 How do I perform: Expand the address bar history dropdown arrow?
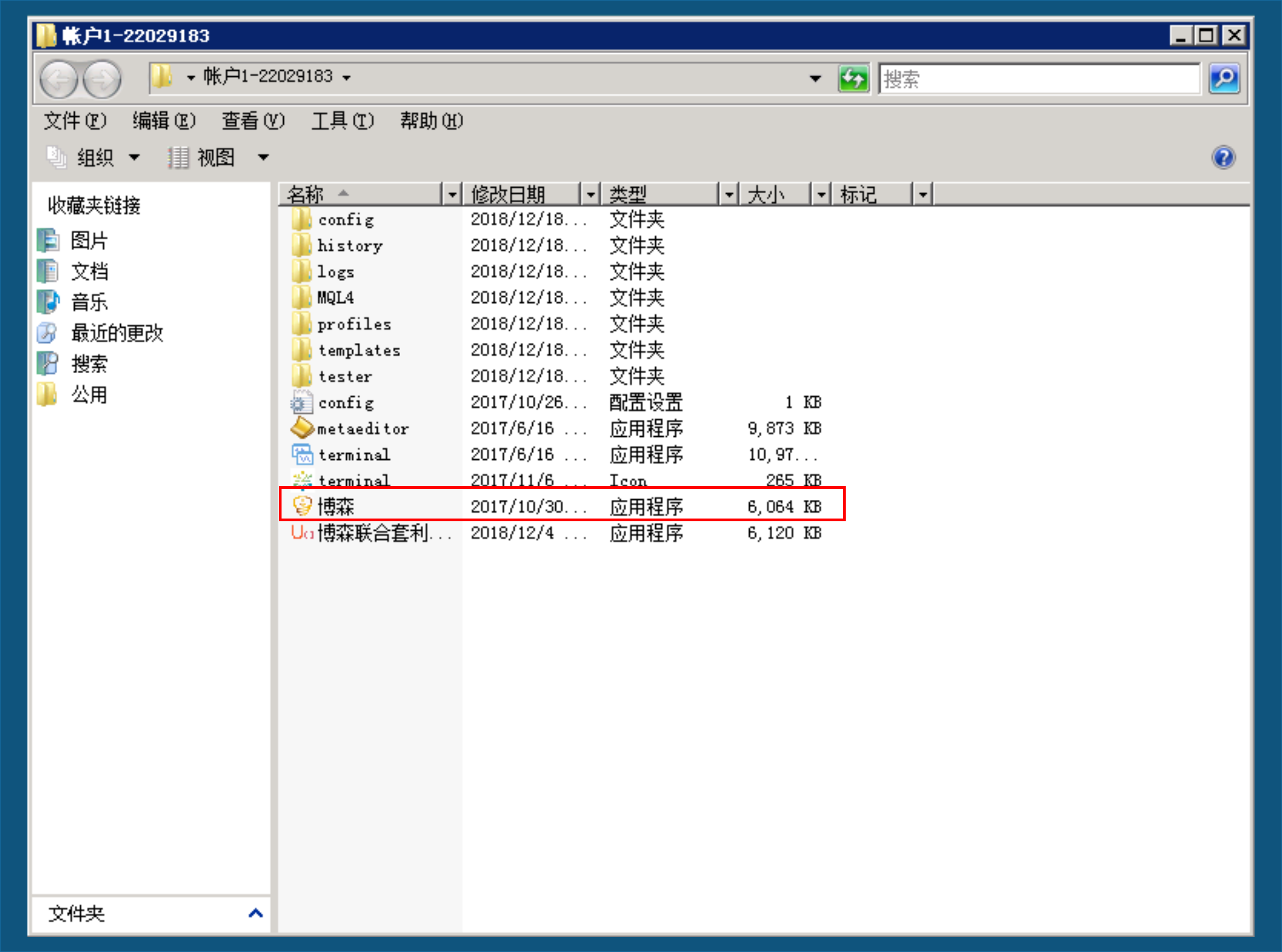pos(815,78)
